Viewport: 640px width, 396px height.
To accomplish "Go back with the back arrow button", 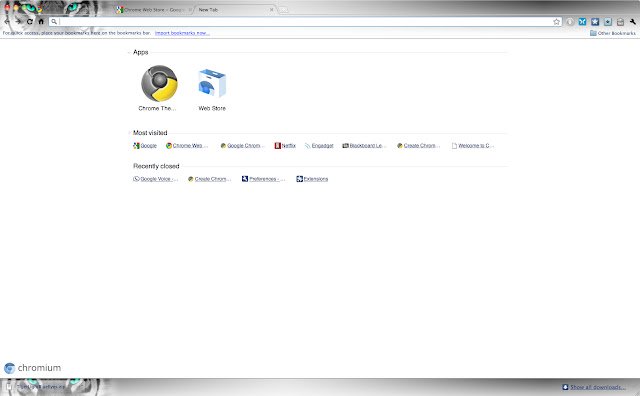I will coord(7,22).
